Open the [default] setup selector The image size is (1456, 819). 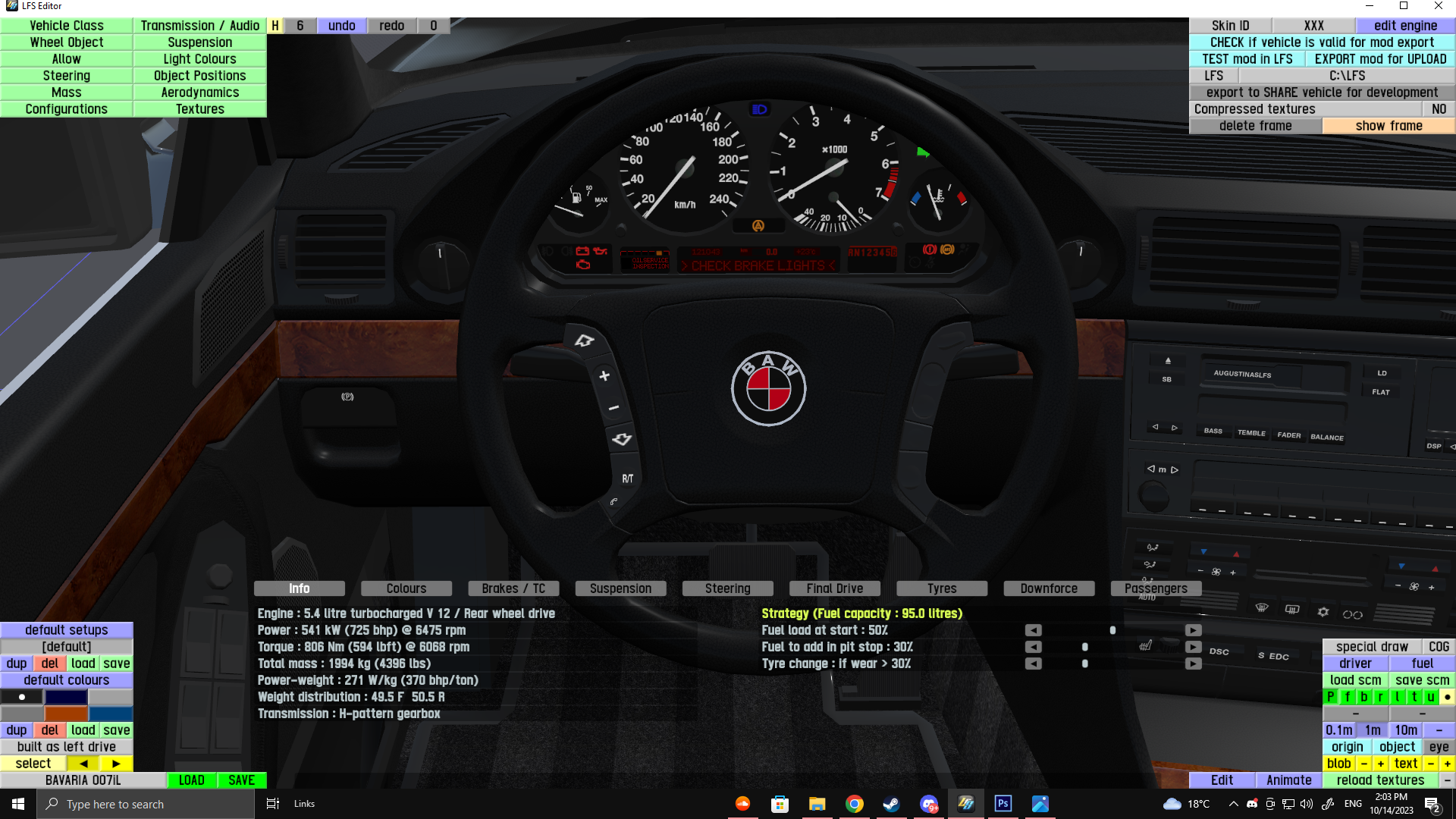pos(67,647)
